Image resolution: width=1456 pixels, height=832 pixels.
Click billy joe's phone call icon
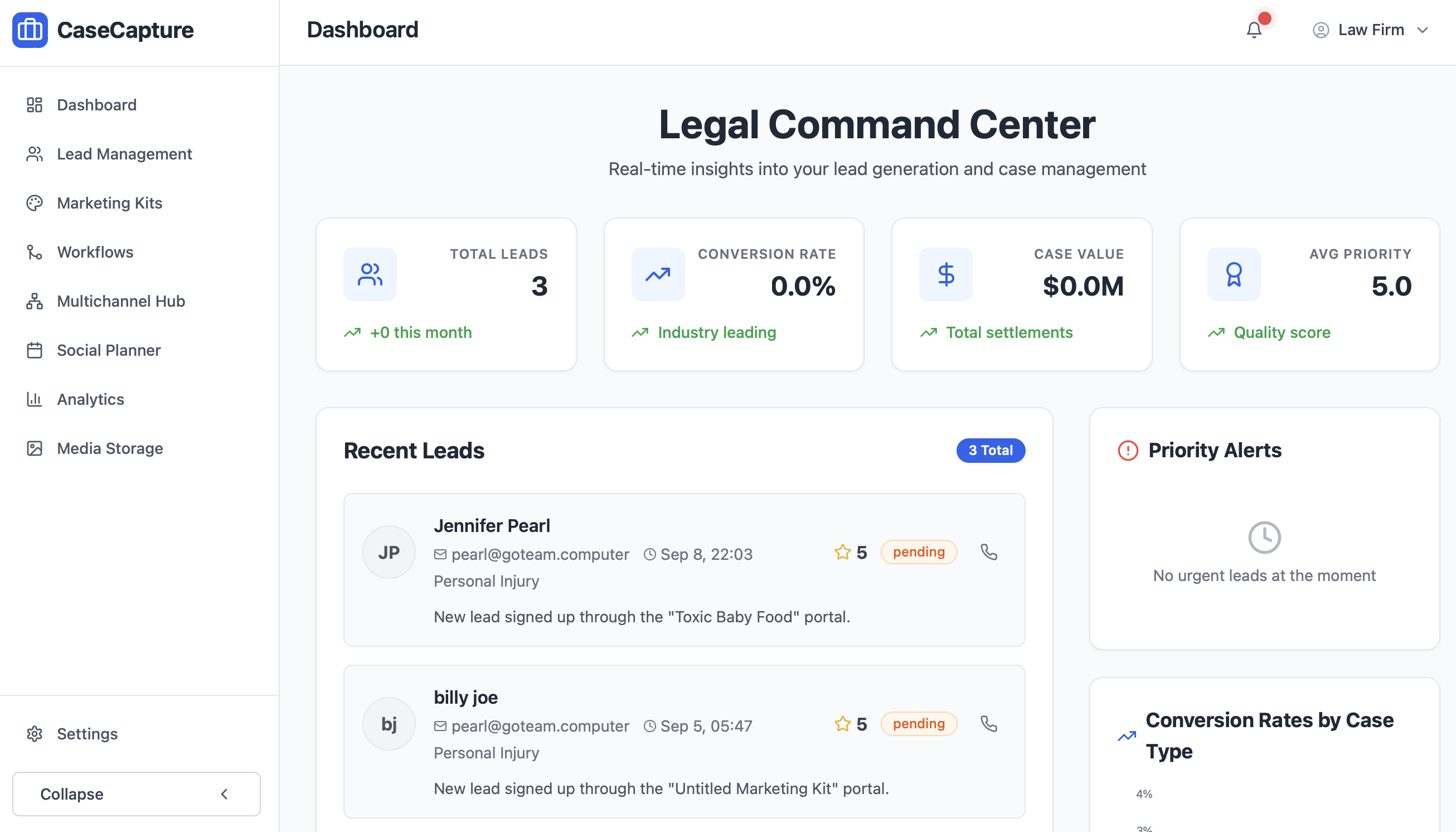[988, 724]
